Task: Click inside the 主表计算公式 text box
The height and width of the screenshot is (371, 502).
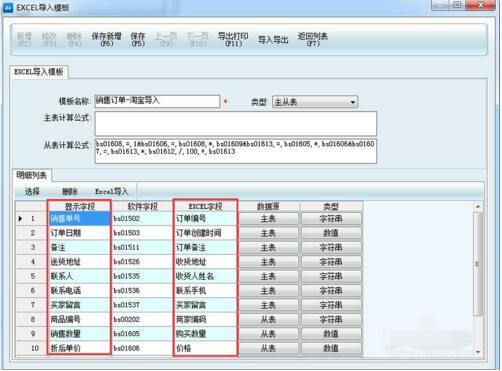Action: coord(236,123)
